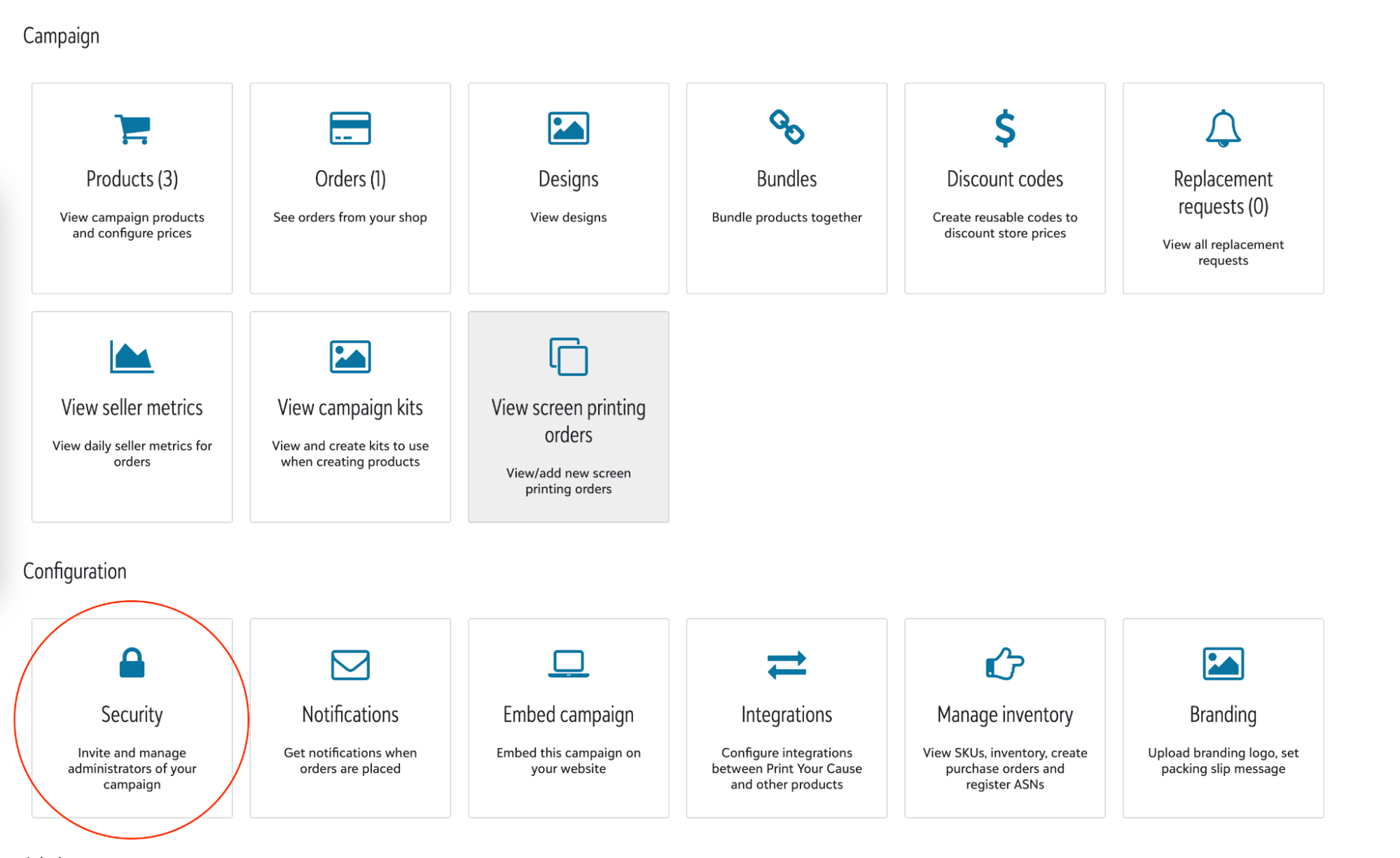Click the padlock Security icon
The height and width of the screenshot is (858, 1400).
tap(132, 663)
